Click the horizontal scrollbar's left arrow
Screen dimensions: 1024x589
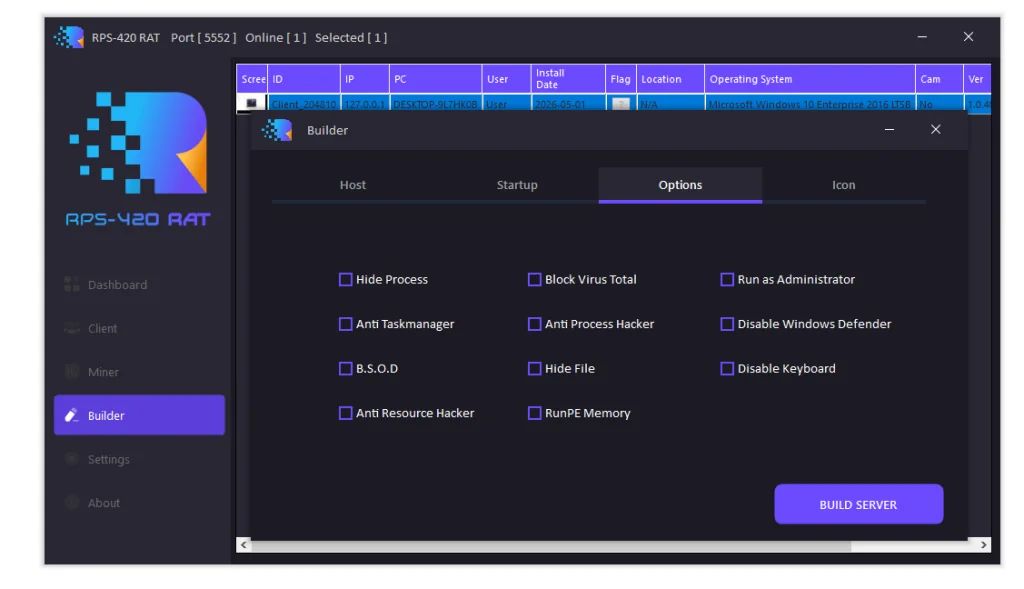(244, 545)
